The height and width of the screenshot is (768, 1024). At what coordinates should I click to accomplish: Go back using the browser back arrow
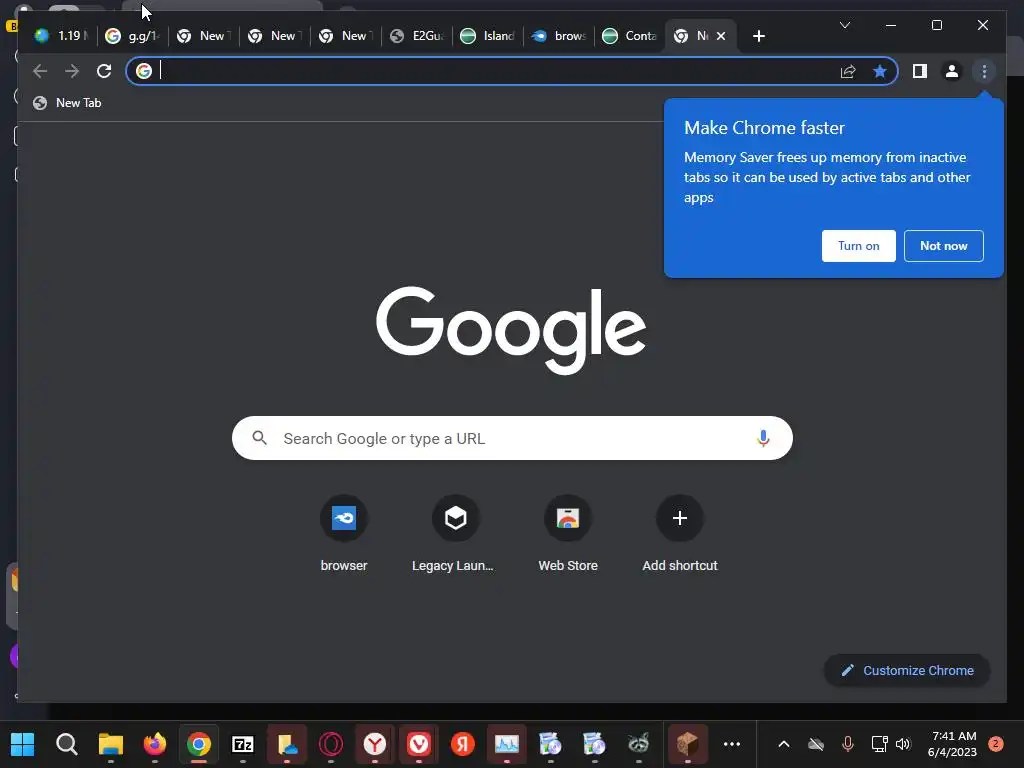(40, 71)
